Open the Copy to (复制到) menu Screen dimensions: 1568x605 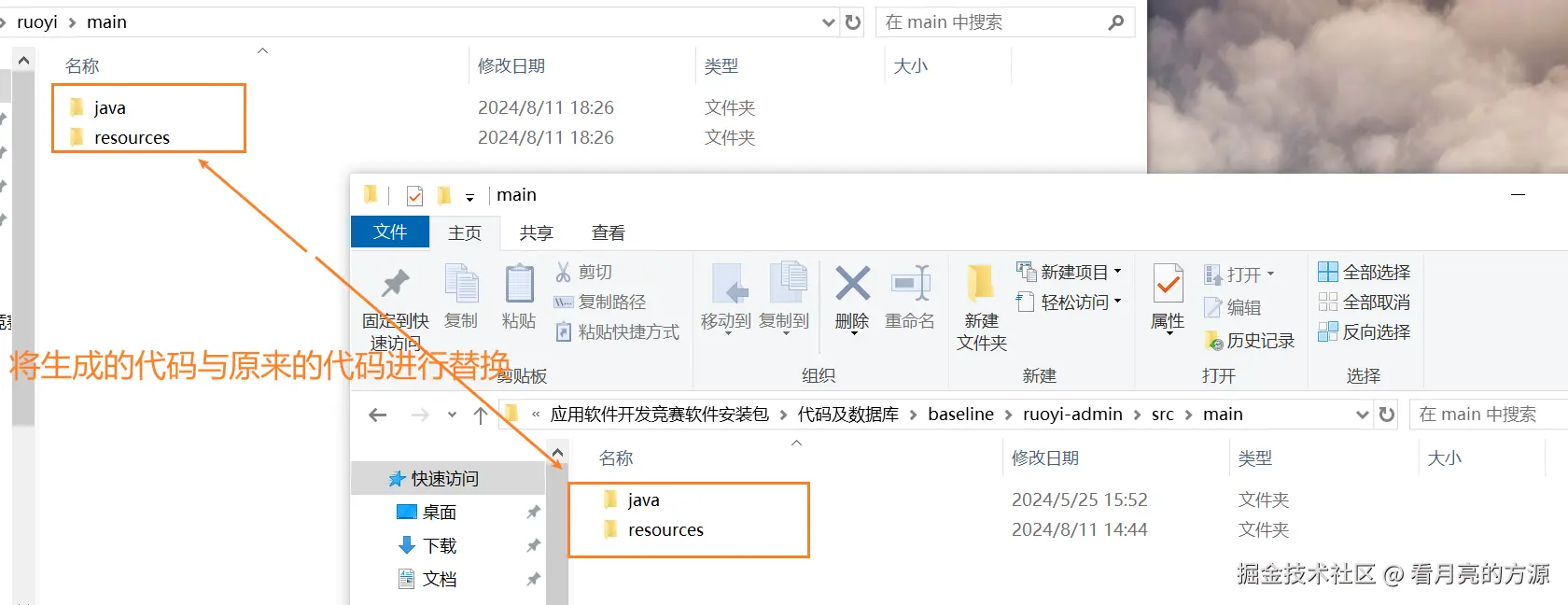pyautogui.click(x=784, y=299)
